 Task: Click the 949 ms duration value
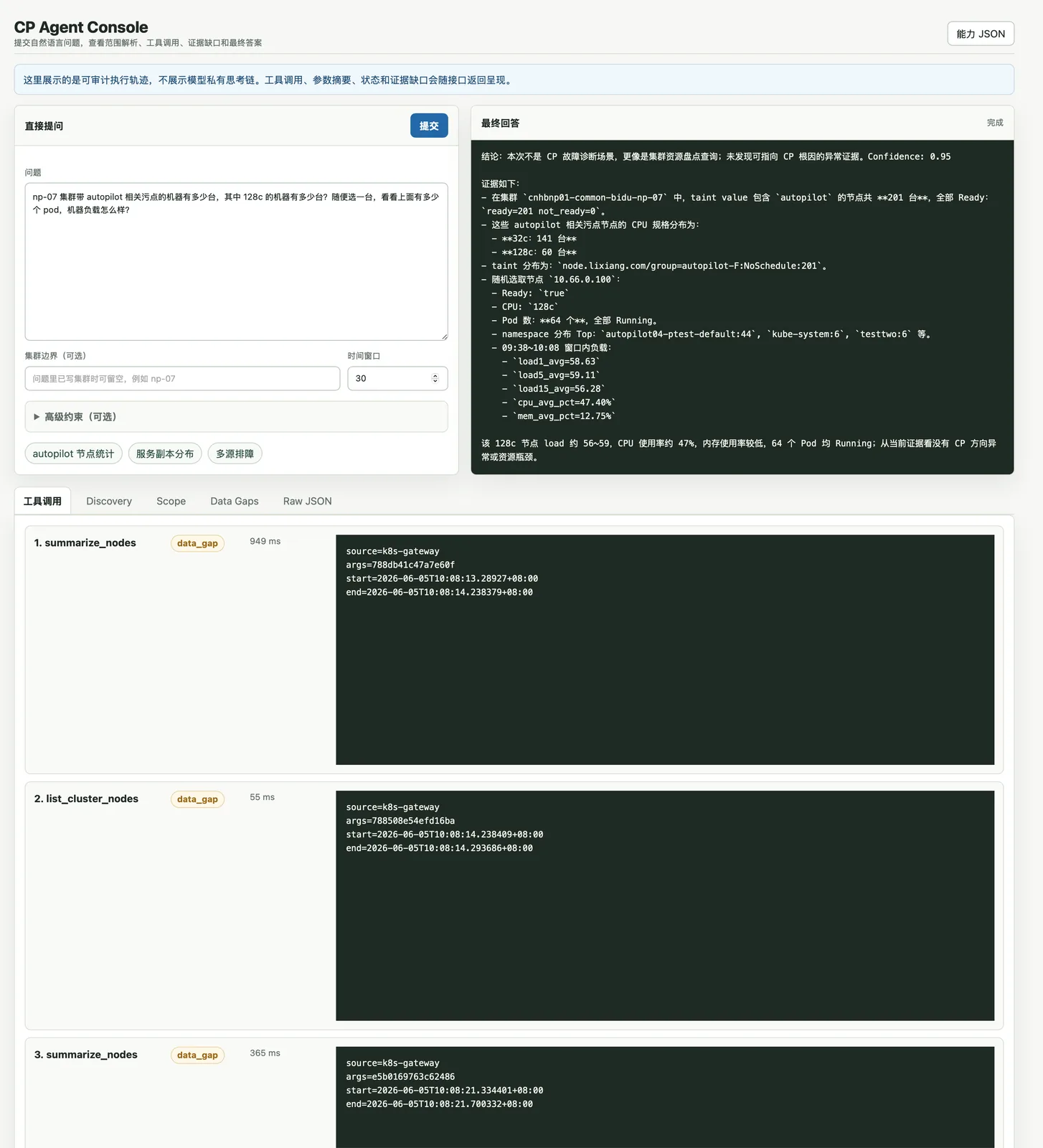[x=265, y=542]
